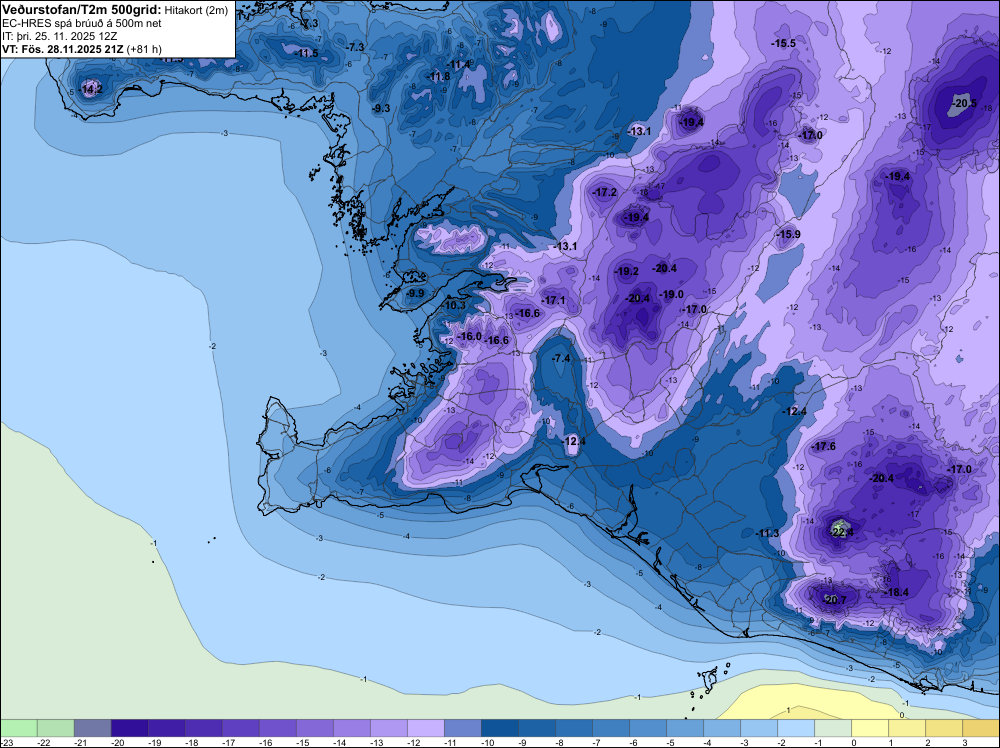Click the IT: þri. 25. 11. 2025 12Z line
The height and width of the screenshot is (748, 1000).
[60, 36]
